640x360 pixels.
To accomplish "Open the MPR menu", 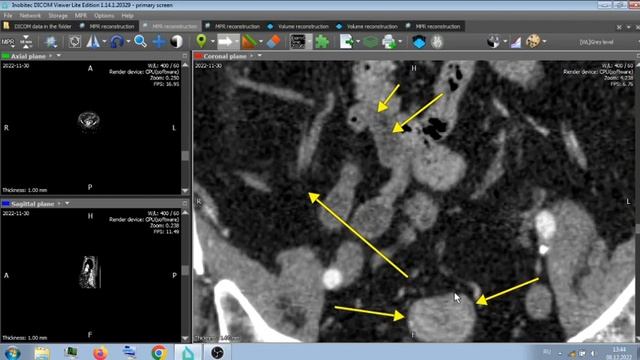I will coord(80,16).
